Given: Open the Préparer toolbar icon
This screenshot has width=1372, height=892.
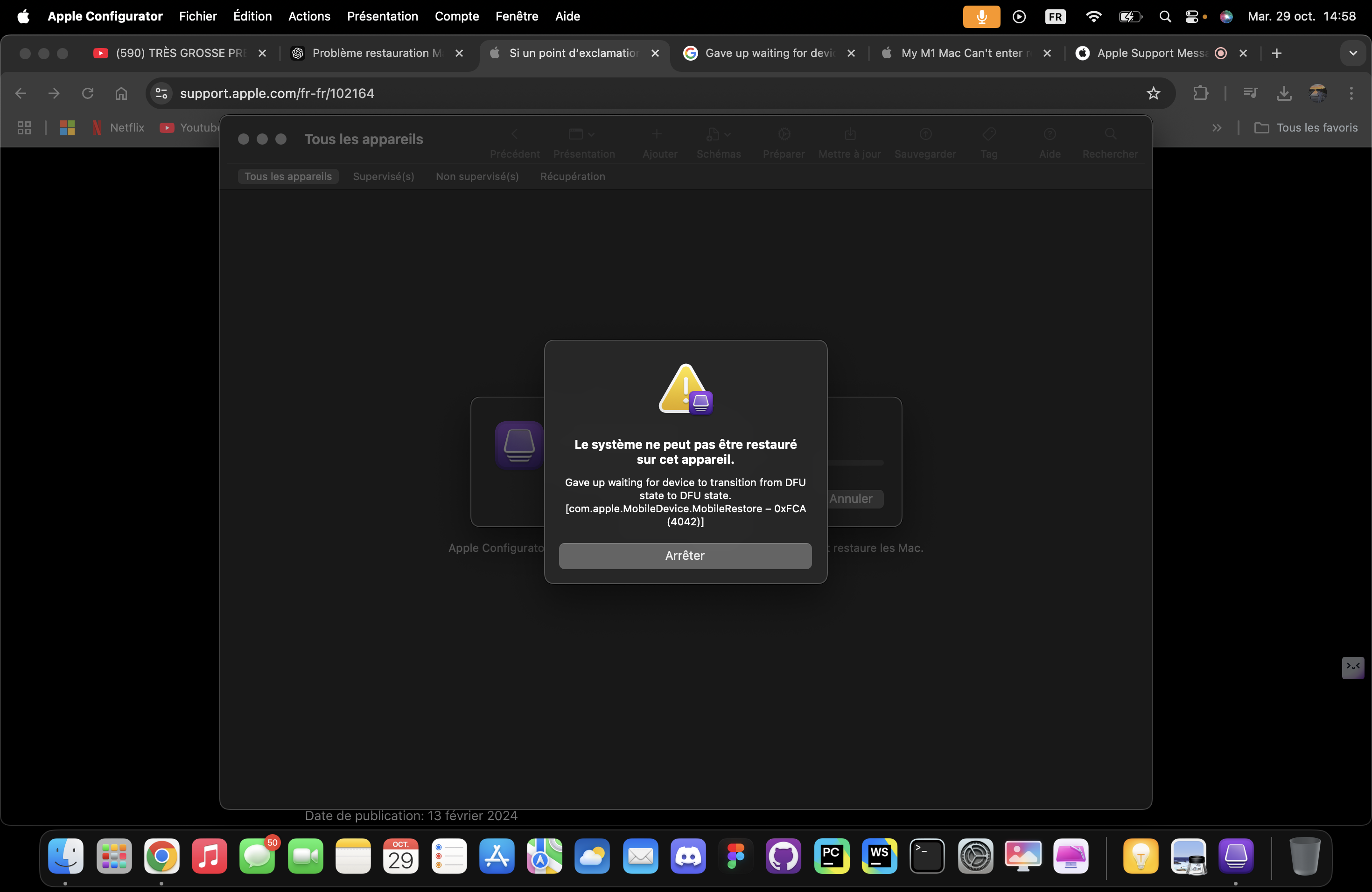Looking at the screenshot, I should (784, 135).
